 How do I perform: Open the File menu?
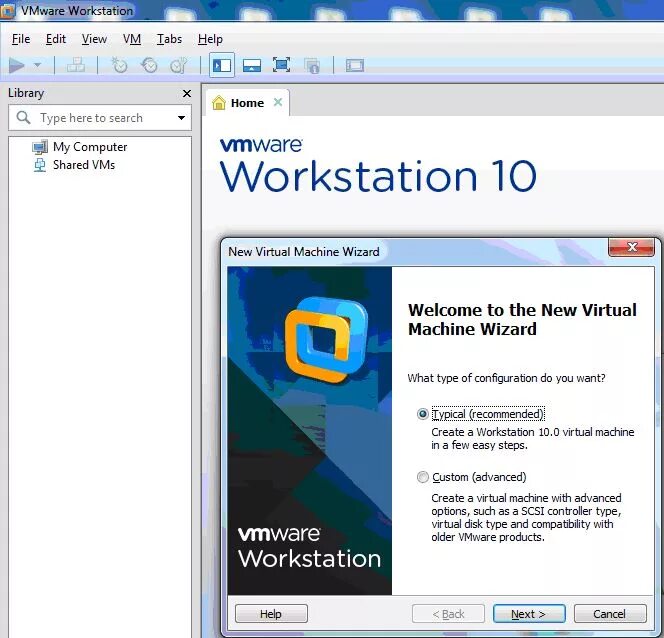coord(21,39)
